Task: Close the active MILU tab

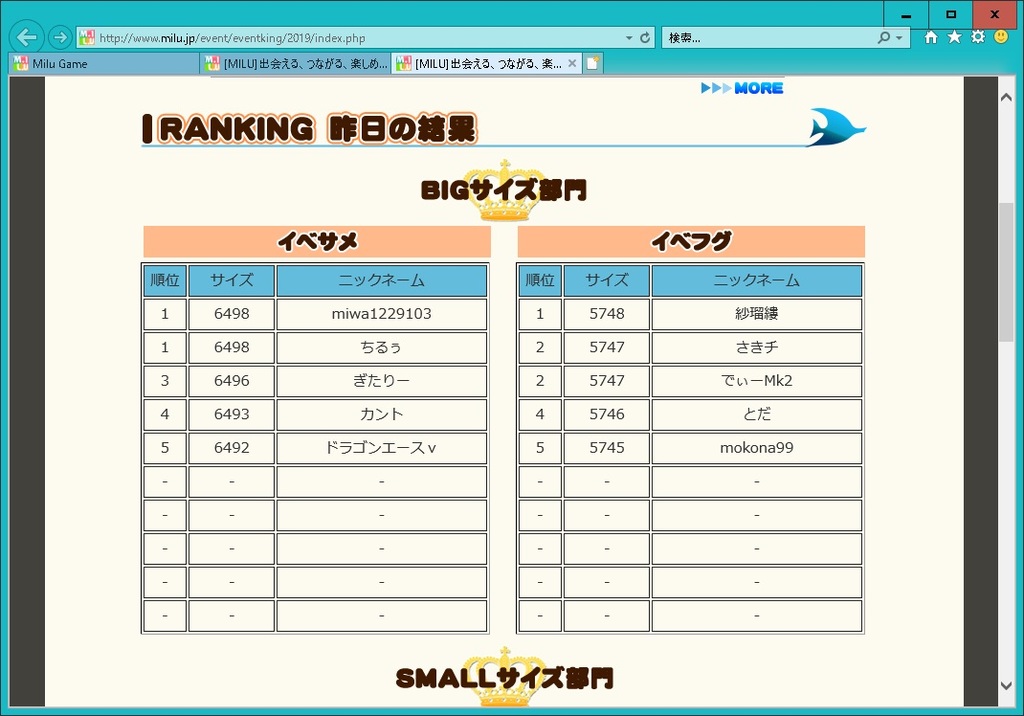Action: 572,63
